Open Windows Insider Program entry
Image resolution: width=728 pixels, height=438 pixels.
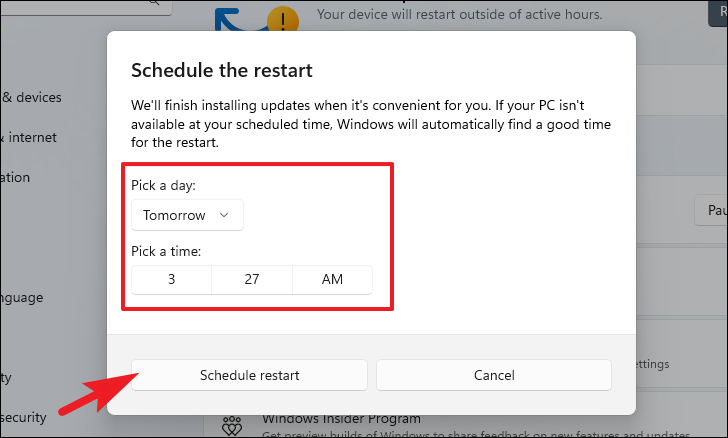tap(341, 419)
